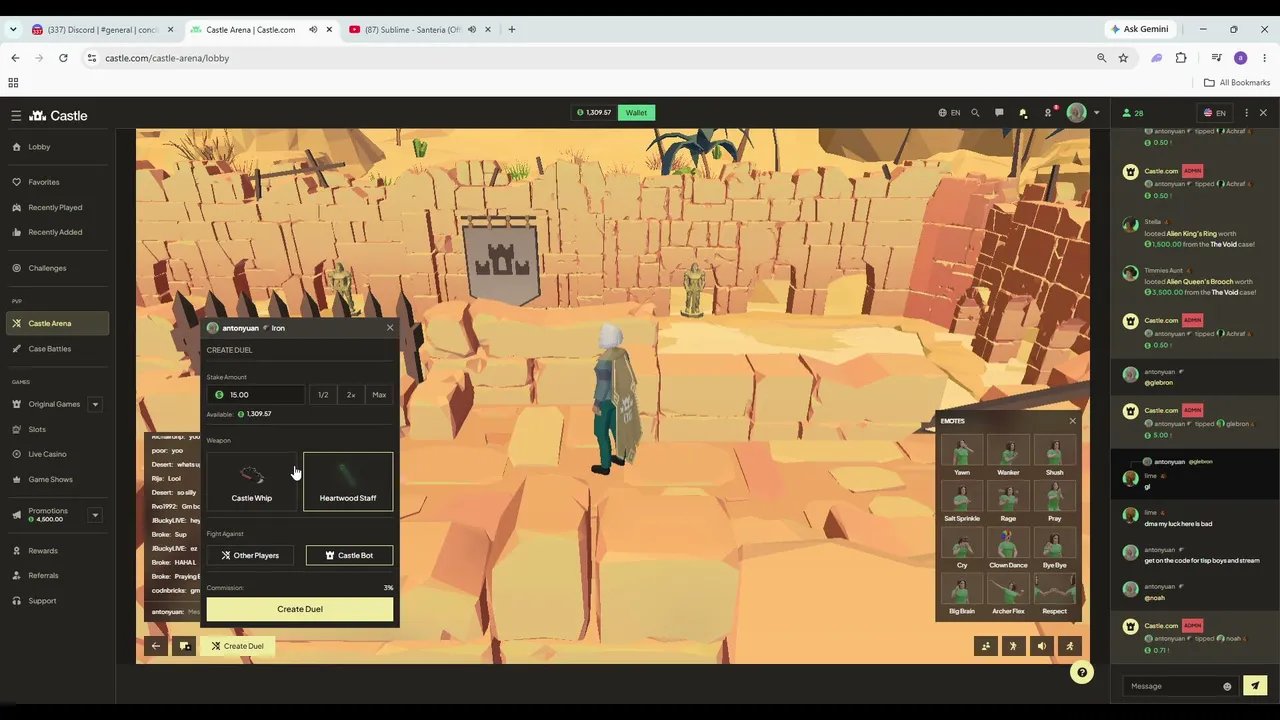Select Castle Whip weapon

coord(252,481)
